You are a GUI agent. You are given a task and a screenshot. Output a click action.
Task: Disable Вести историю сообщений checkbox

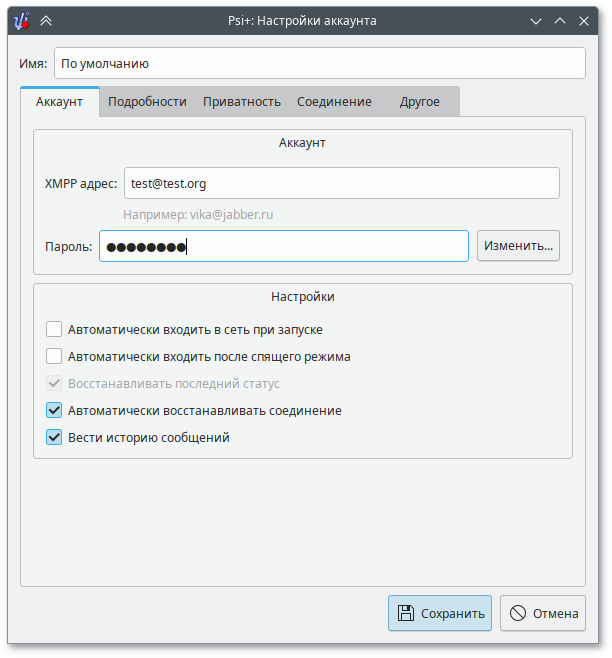(x=54, y=437)
